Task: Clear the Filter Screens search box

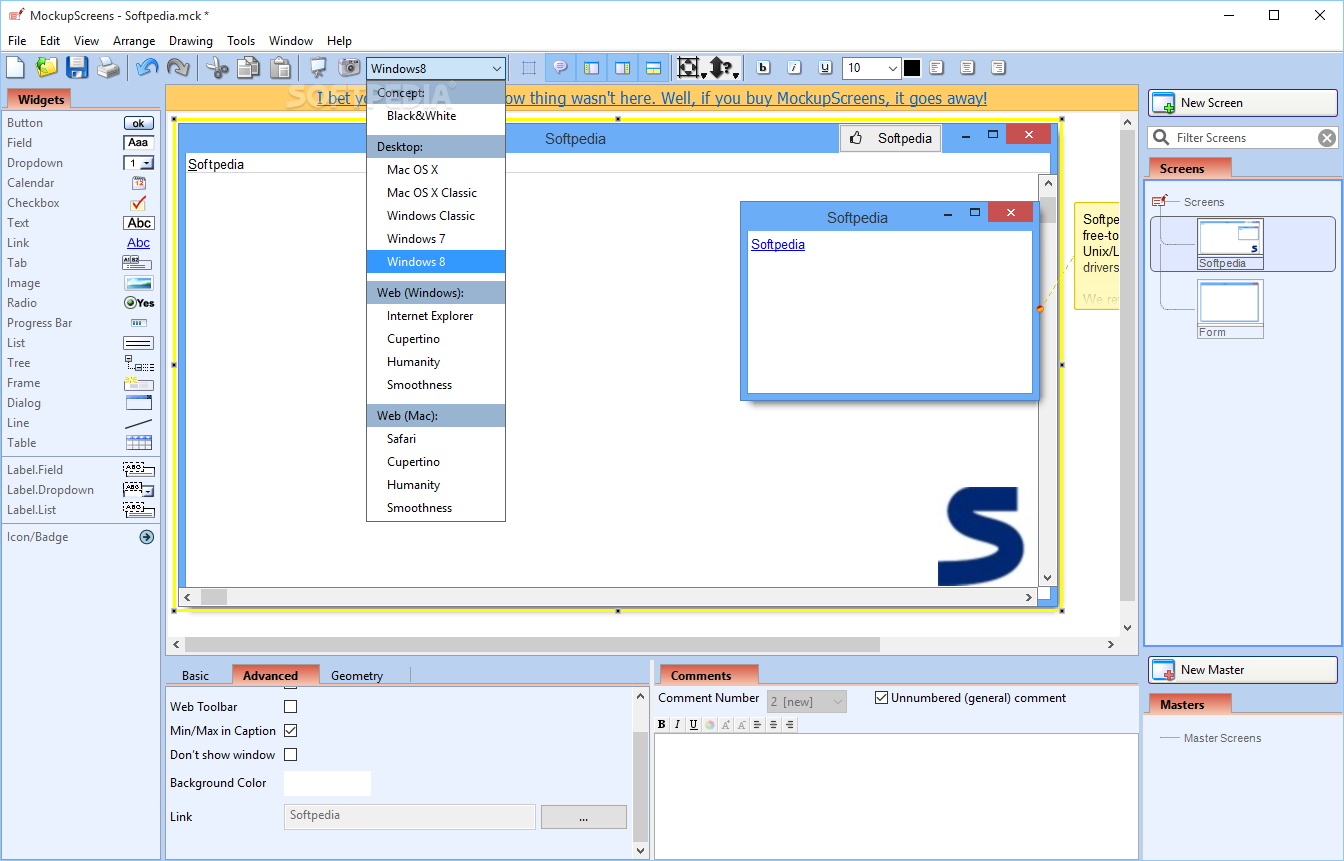Action: point(1326,138)
